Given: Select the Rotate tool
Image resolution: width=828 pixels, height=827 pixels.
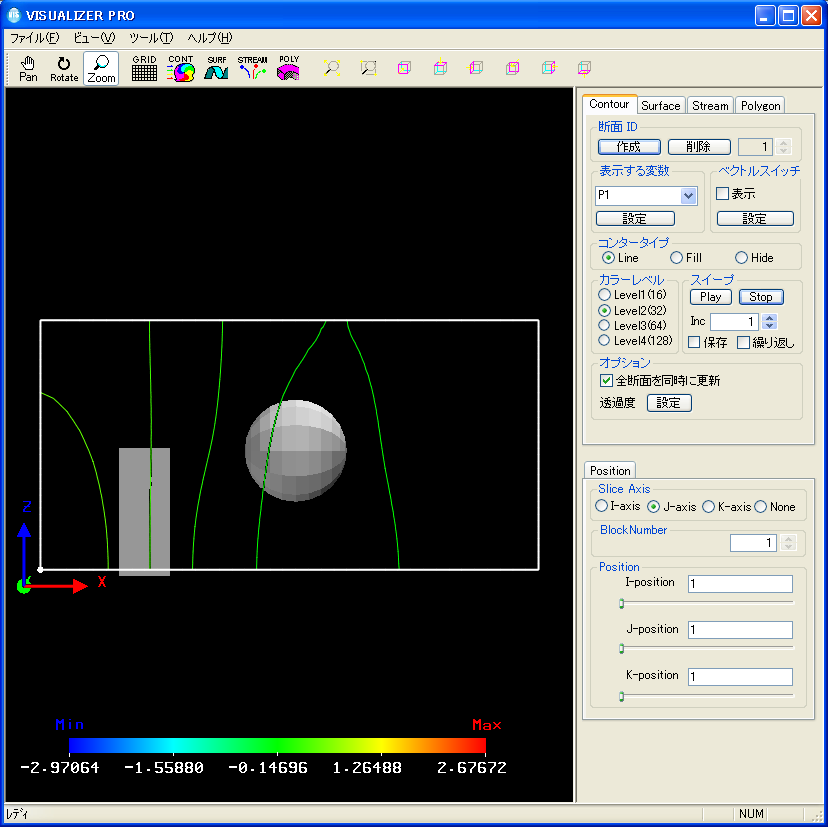Looking at the screenshot, I should (x=64, y=68).
